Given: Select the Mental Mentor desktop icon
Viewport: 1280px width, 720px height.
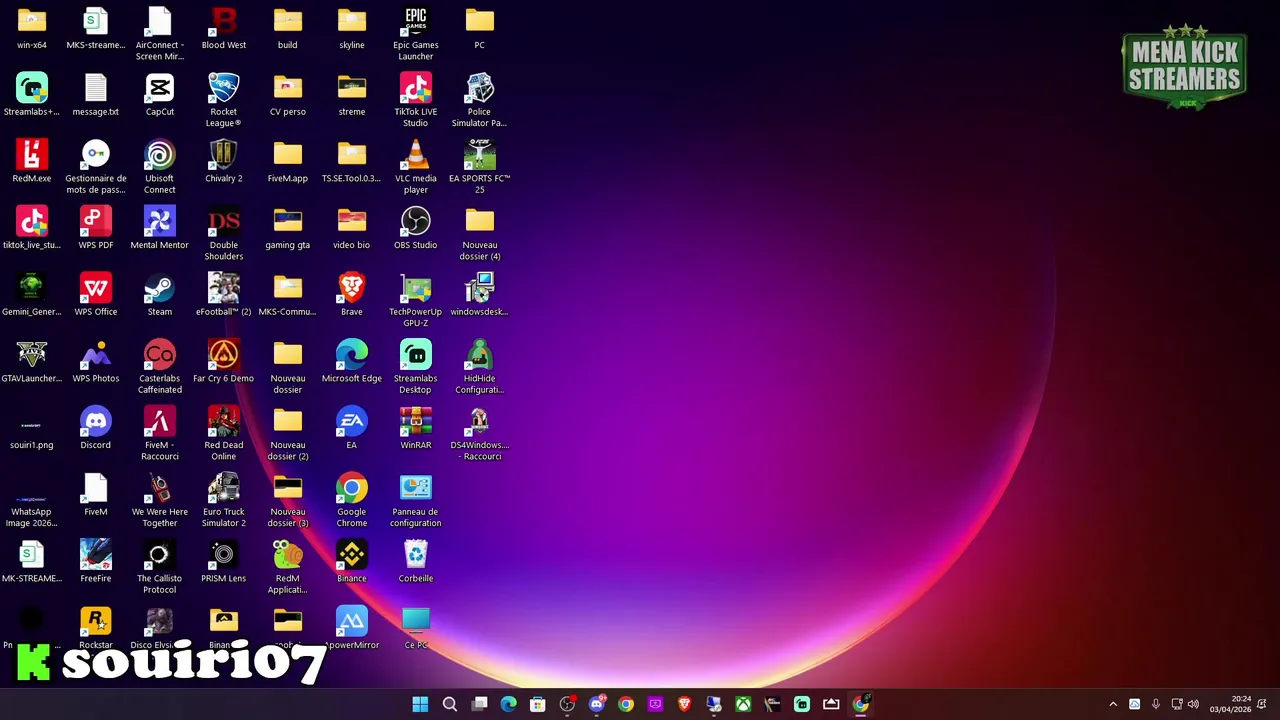Looking at the screenshot, I should tap(160, 227).
